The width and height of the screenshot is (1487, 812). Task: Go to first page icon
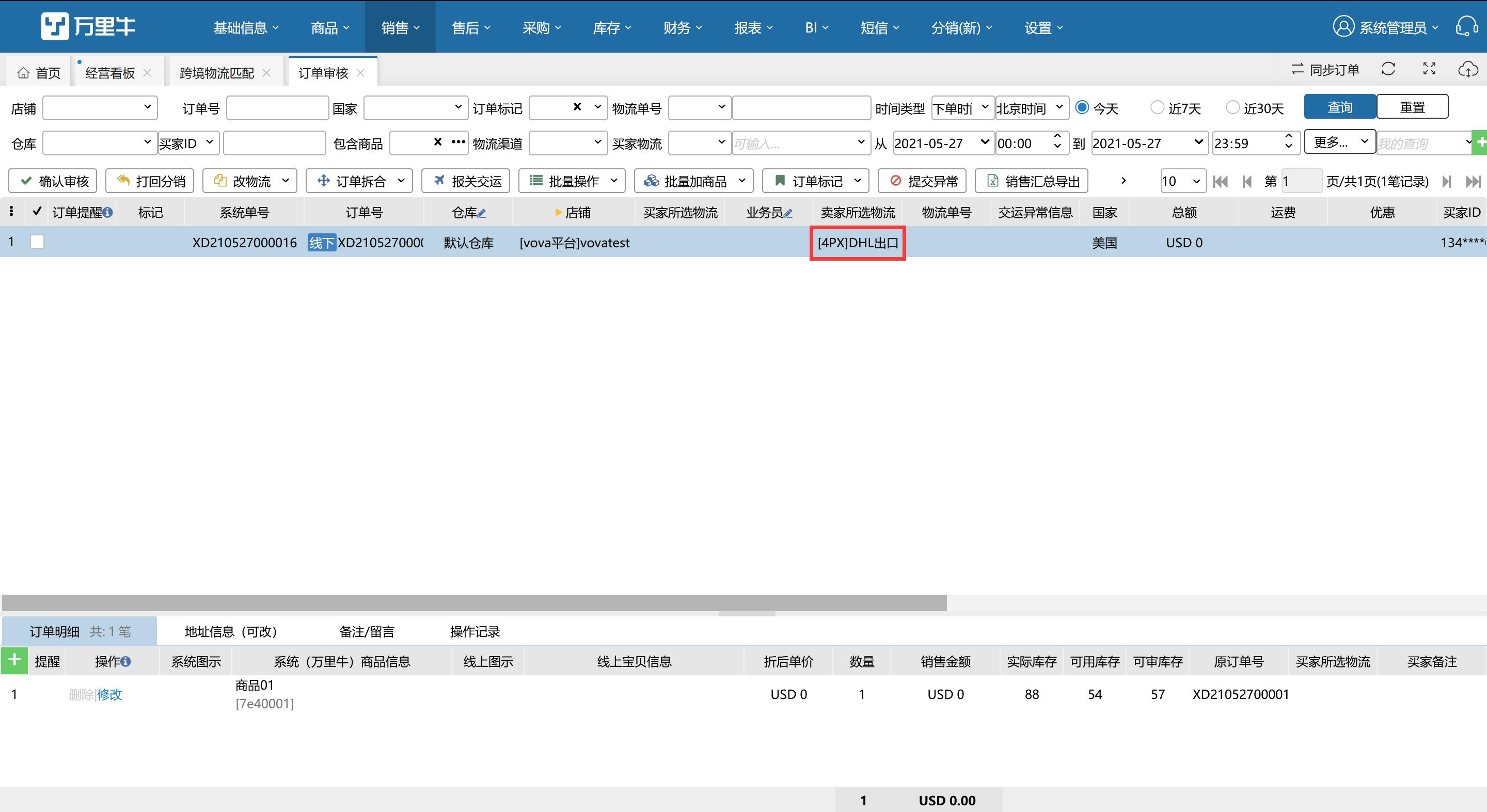1220,182
